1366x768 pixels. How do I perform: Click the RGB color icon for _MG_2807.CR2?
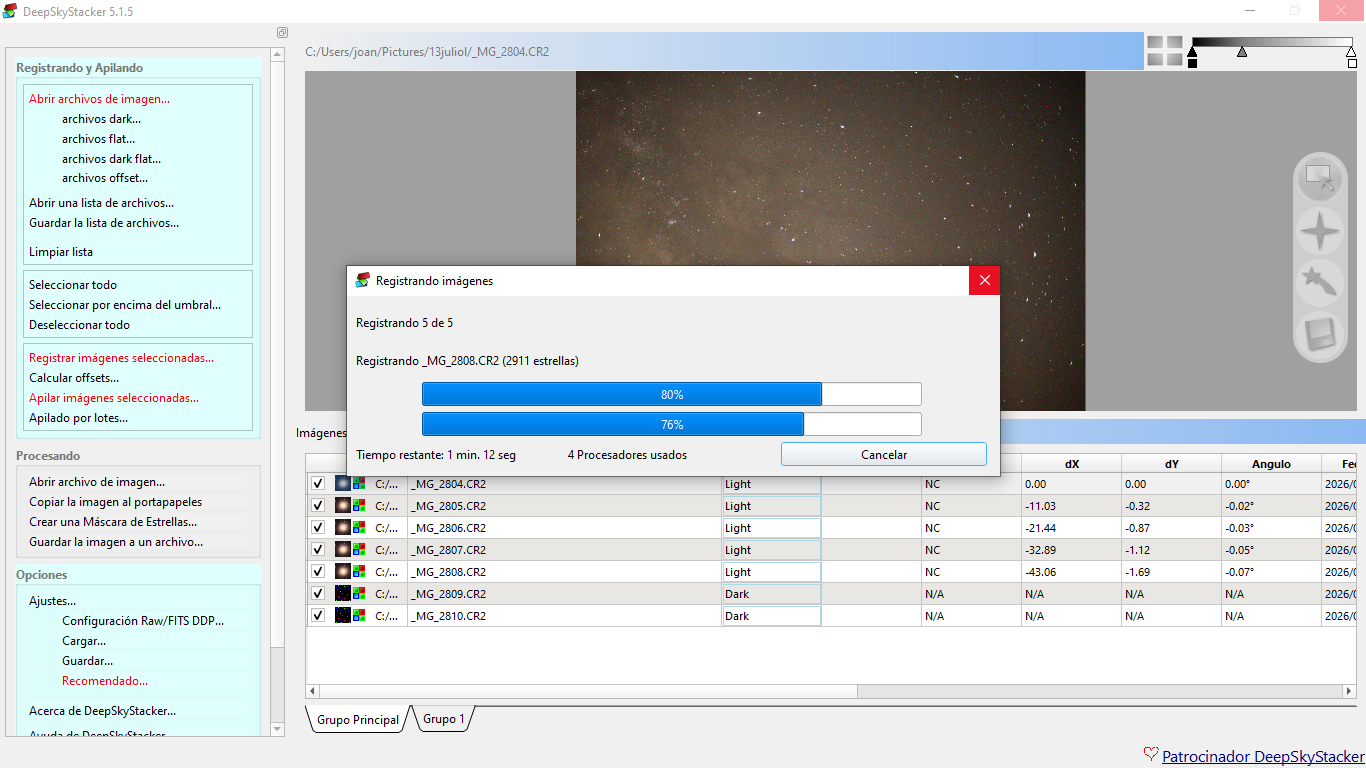[x=359, y=550]
